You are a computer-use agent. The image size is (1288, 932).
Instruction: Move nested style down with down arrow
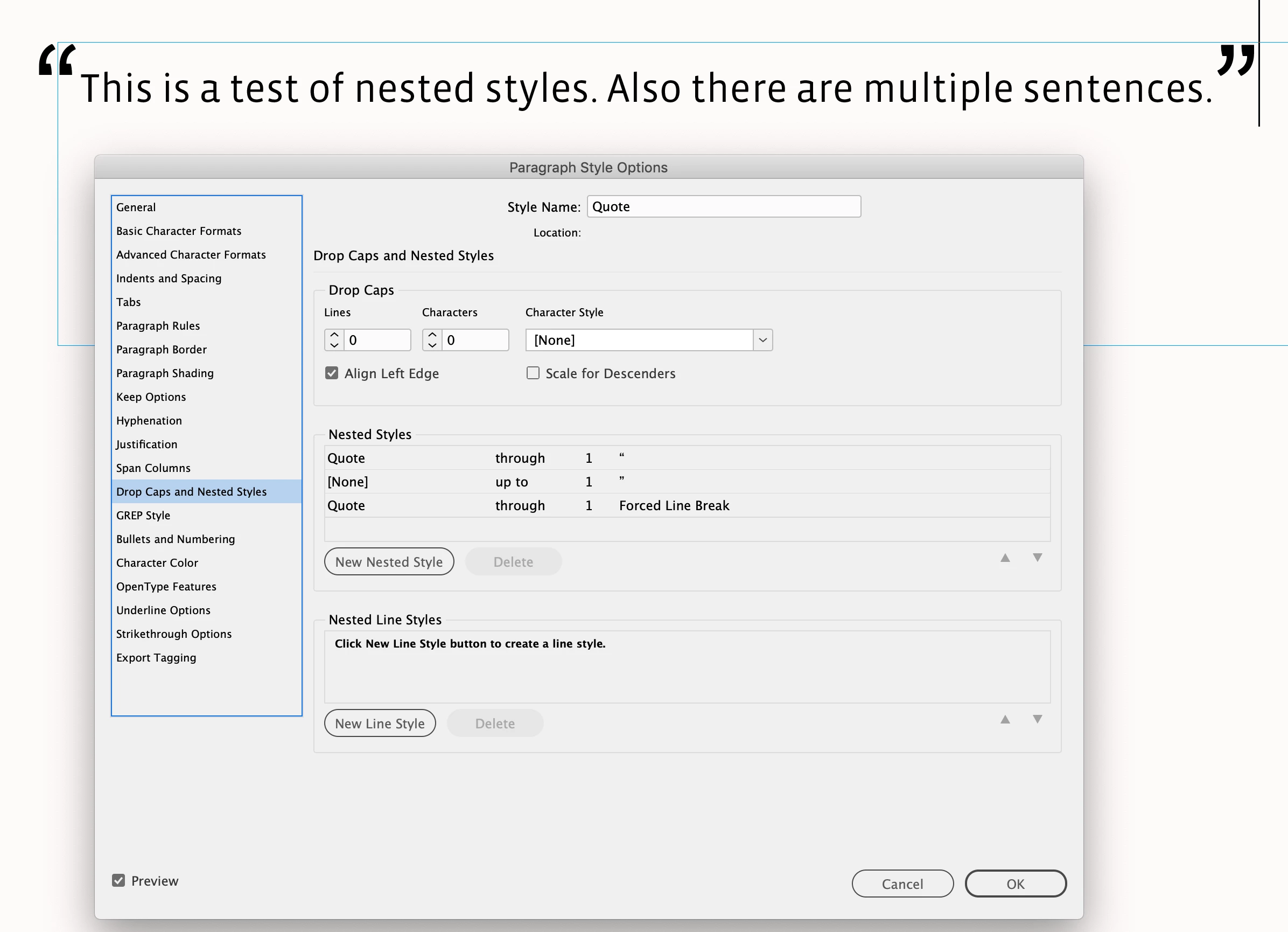(x=1037, y=558)
